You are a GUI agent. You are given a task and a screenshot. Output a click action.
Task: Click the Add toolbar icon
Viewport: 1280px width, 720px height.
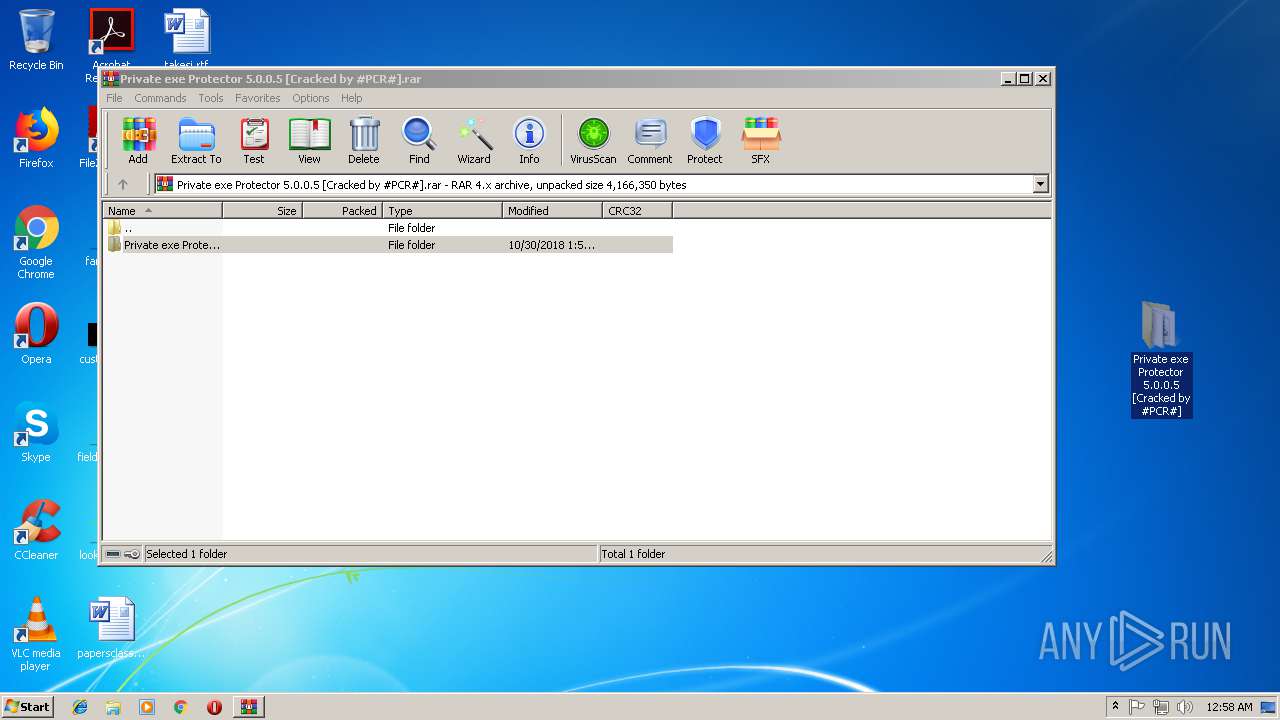[x=138, y=141]
